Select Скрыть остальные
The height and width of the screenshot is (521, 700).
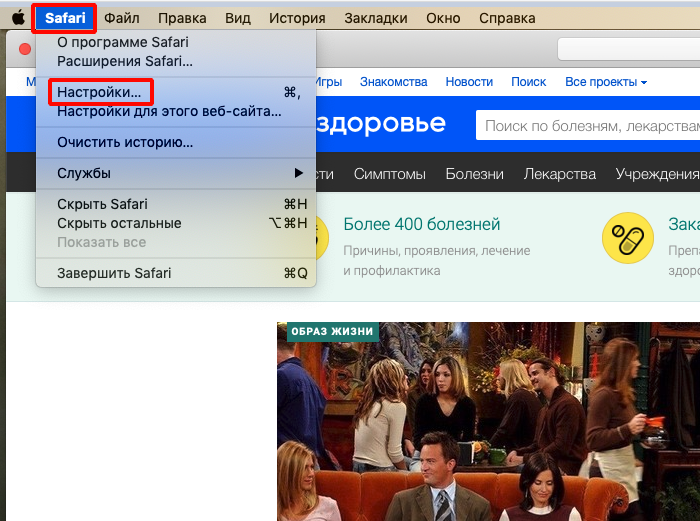(176, 223)
